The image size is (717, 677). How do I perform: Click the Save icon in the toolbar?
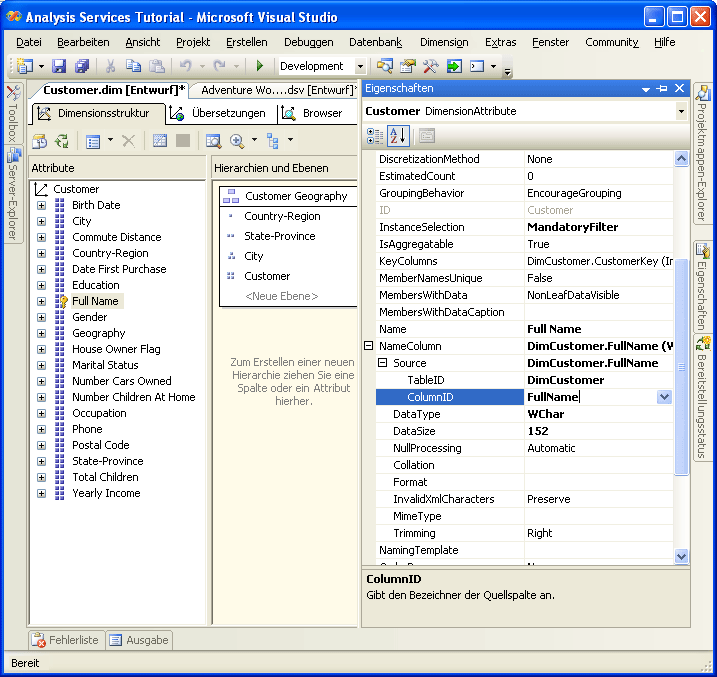pyautogui.click(x=59, y=66)
